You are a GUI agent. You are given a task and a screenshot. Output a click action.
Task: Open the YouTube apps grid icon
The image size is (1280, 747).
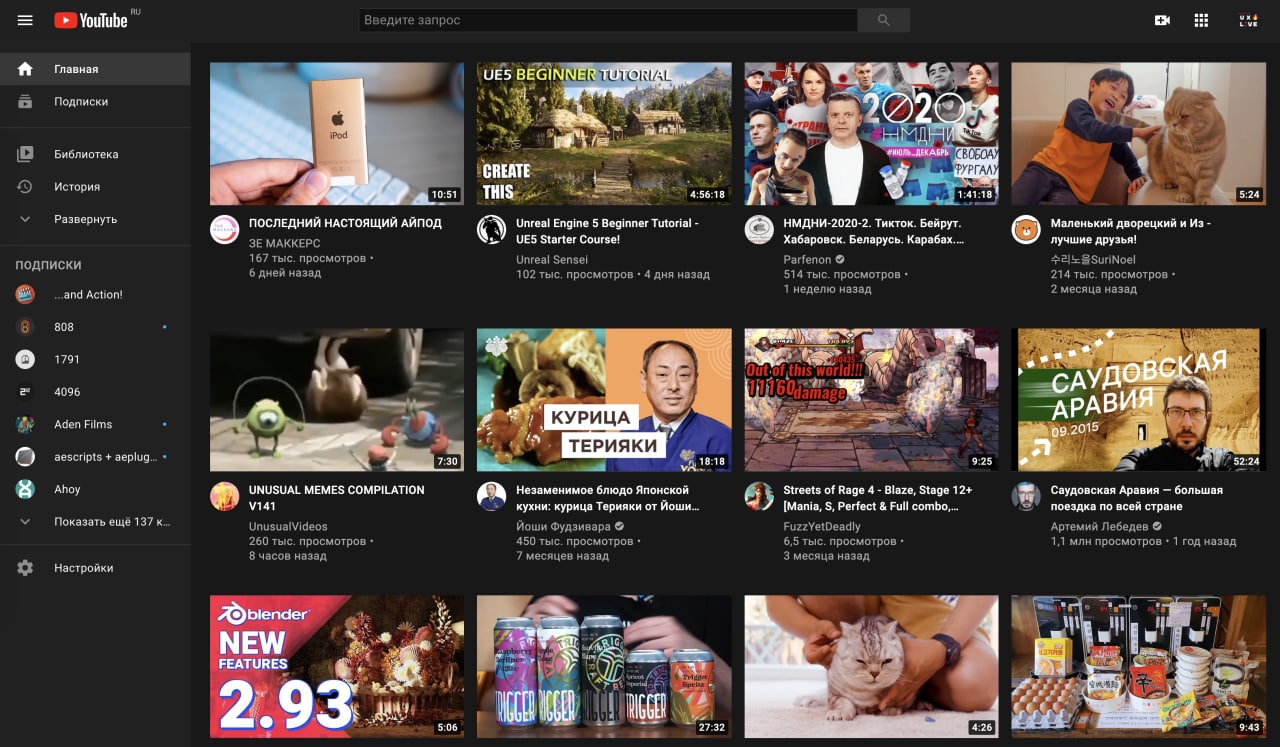click(1202, 20)
